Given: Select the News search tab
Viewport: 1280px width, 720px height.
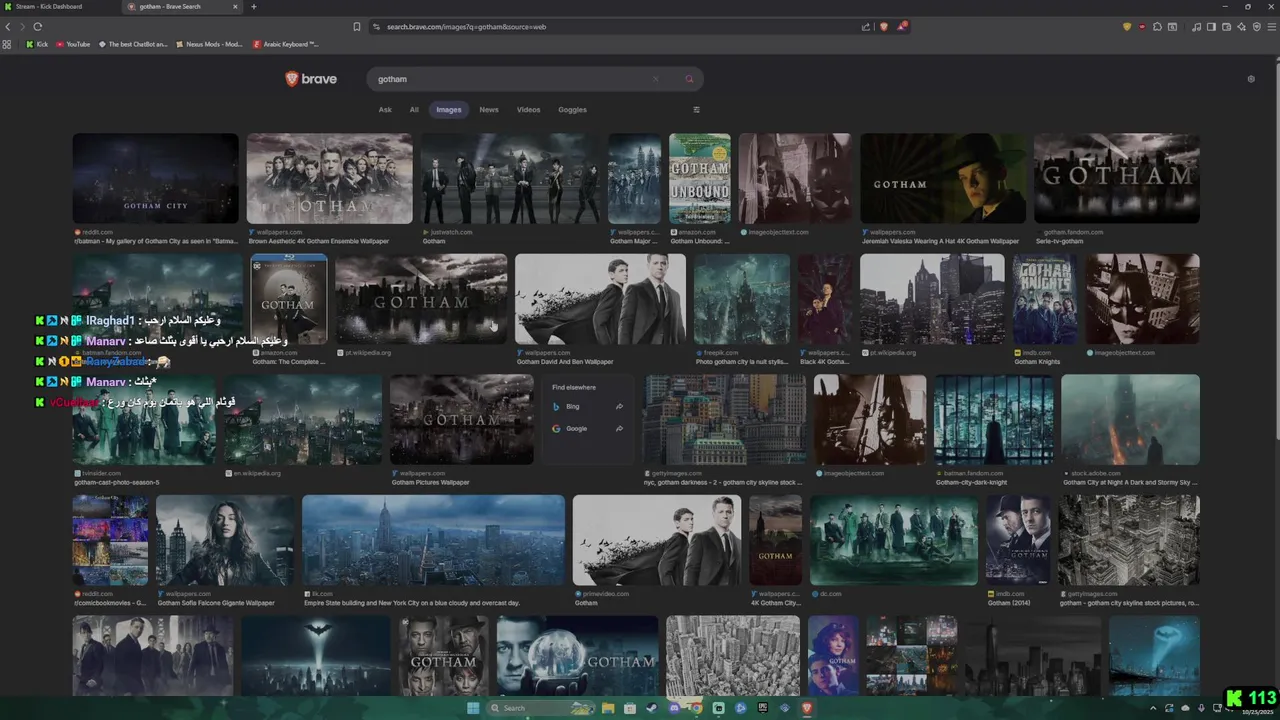Looking at the screenshot, I should click(489, 110).
